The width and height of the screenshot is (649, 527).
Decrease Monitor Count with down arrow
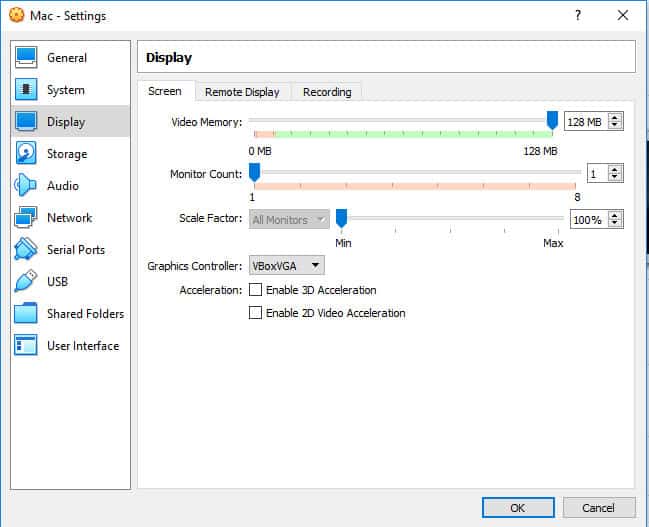[615, 178]
